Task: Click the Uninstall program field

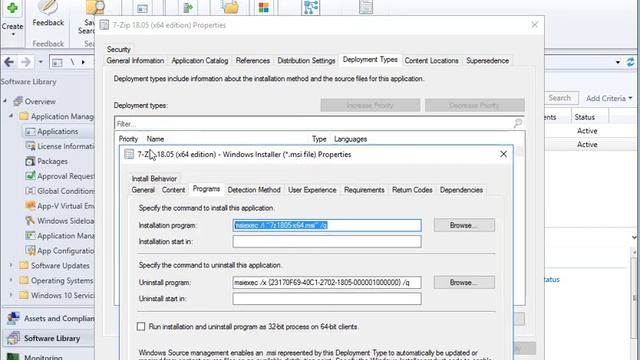Action: click(x=327, y=282)
